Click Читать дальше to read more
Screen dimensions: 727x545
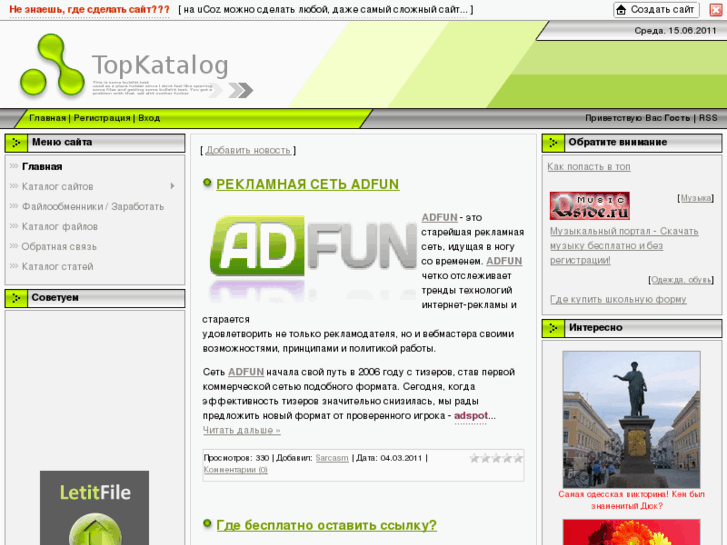[242, 430]
